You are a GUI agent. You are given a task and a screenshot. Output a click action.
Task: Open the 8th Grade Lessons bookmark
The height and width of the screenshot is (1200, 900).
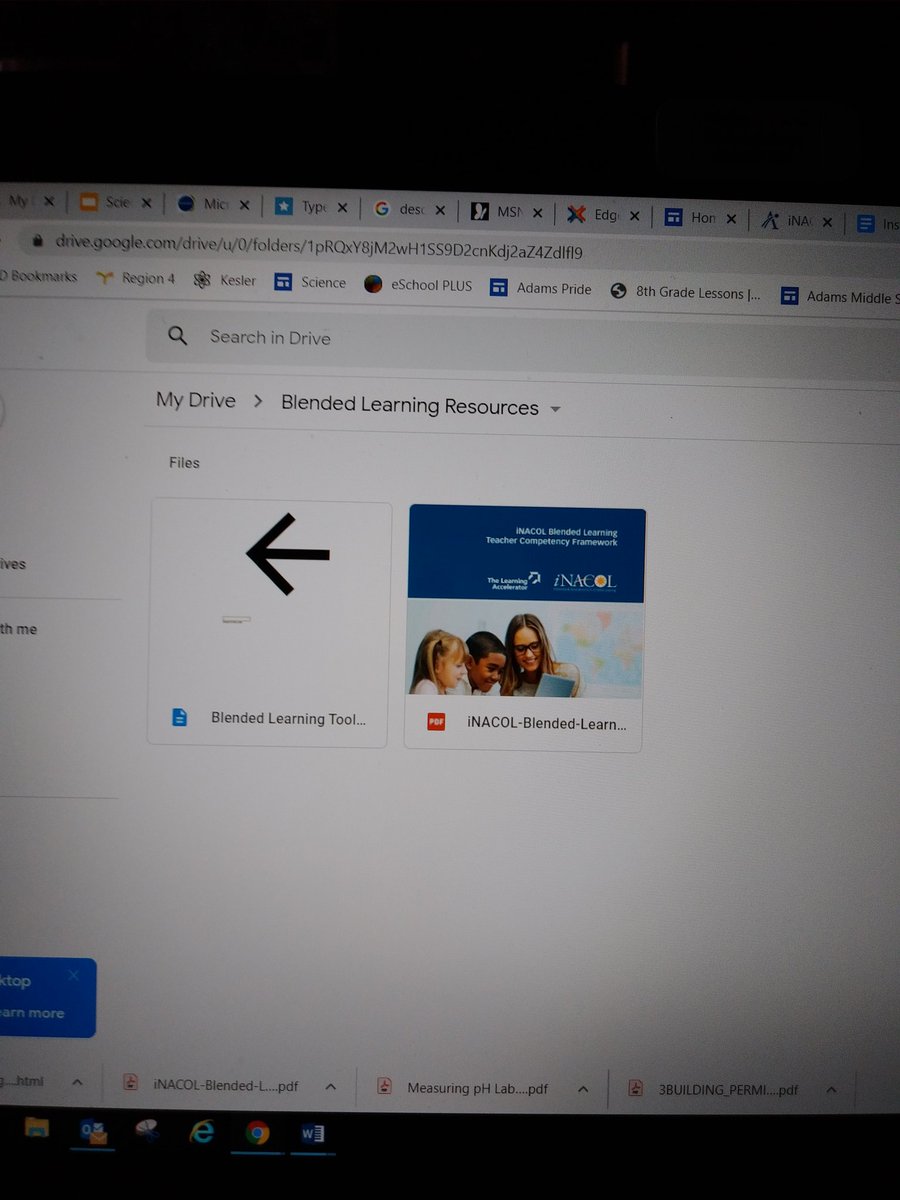point(686,293)
